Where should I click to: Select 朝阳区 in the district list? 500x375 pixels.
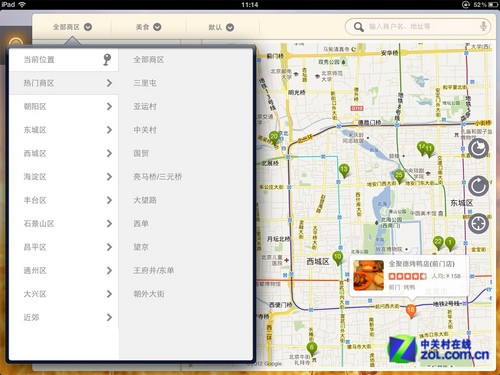(64, 106)
